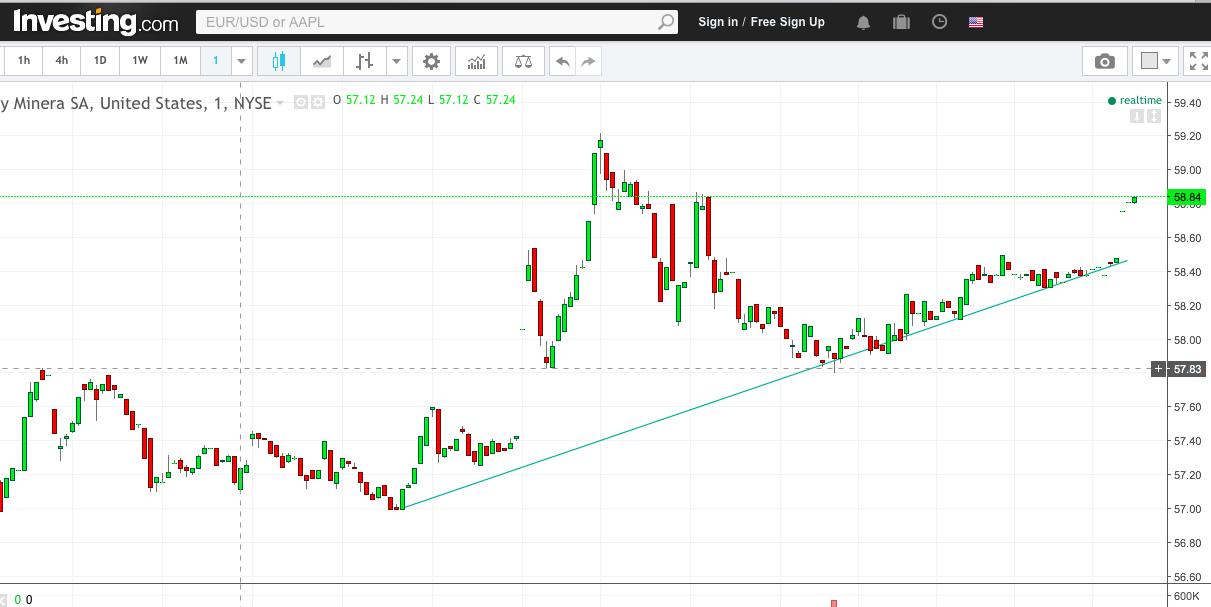Image resolution: width=1211 pixels, height=607 pixels.
Task: Open the alerts bell icon
Action: pyautogui.click(x=863, y=22)
